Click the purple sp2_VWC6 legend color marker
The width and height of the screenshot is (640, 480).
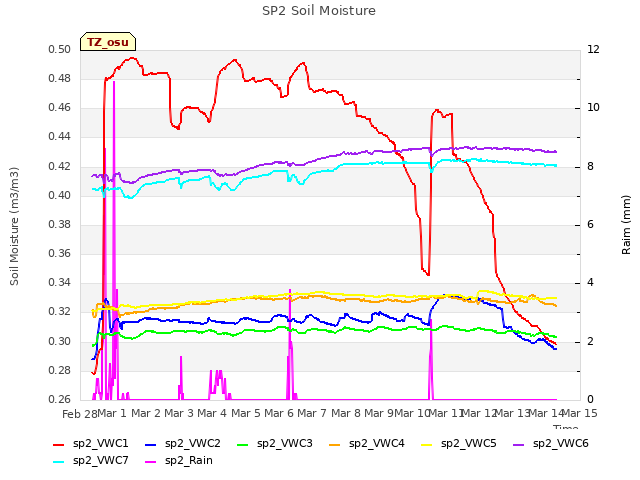click(x=519, y=444)
